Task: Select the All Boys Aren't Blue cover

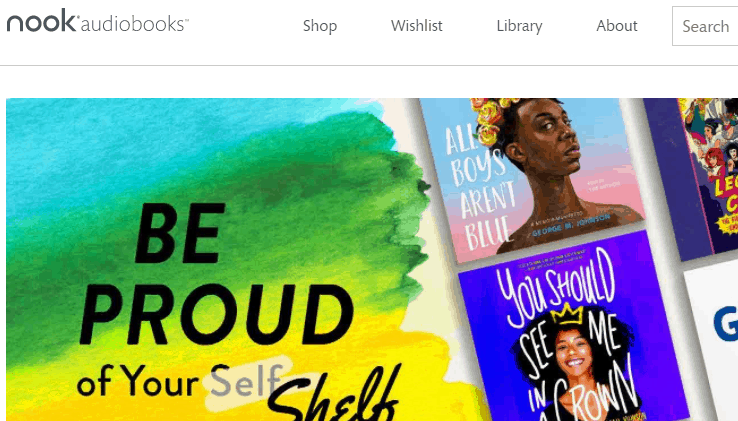Action: [x=532, y=177]
